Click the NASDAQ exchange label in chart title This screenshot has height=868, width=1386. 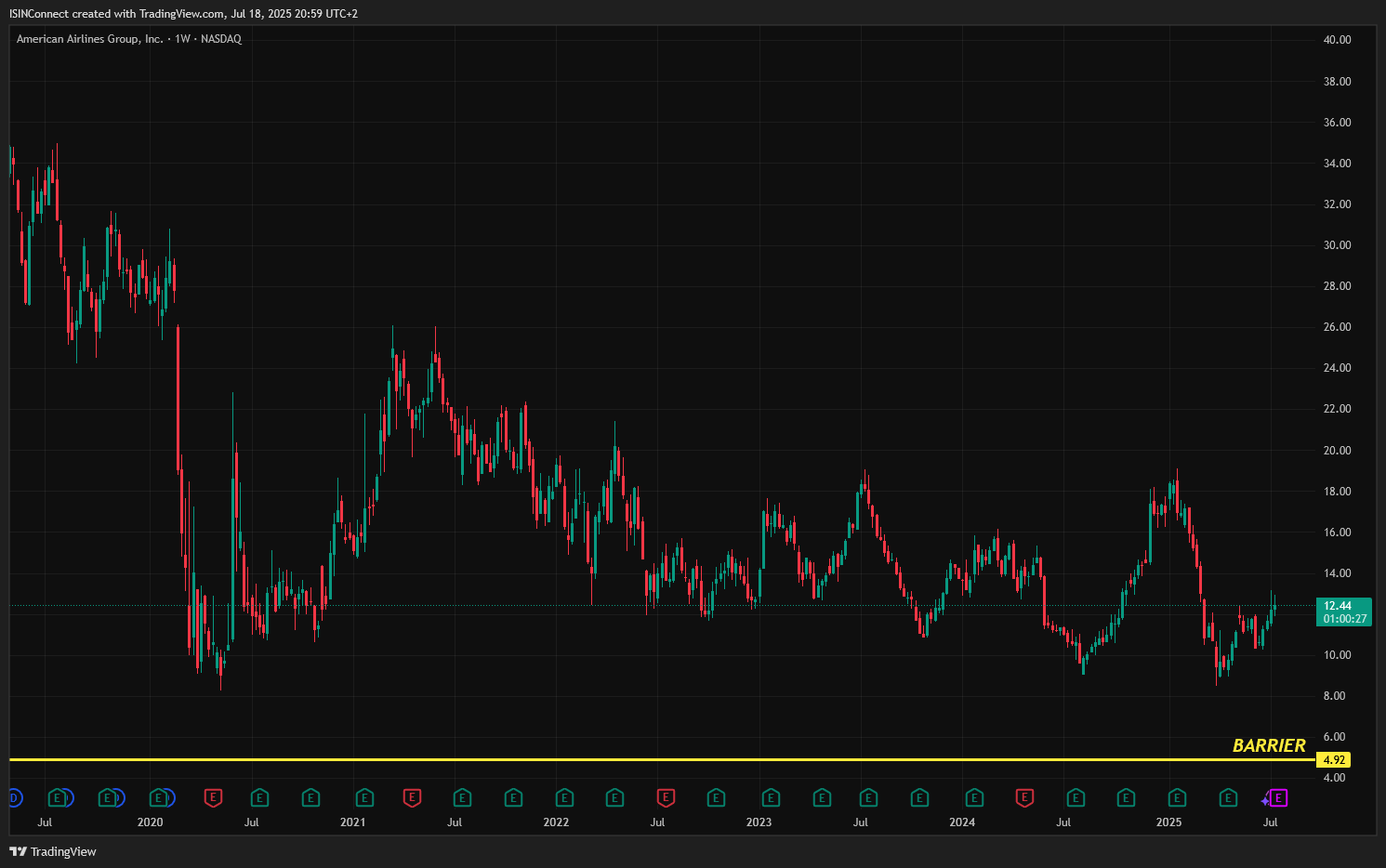[x=221, y=39]
